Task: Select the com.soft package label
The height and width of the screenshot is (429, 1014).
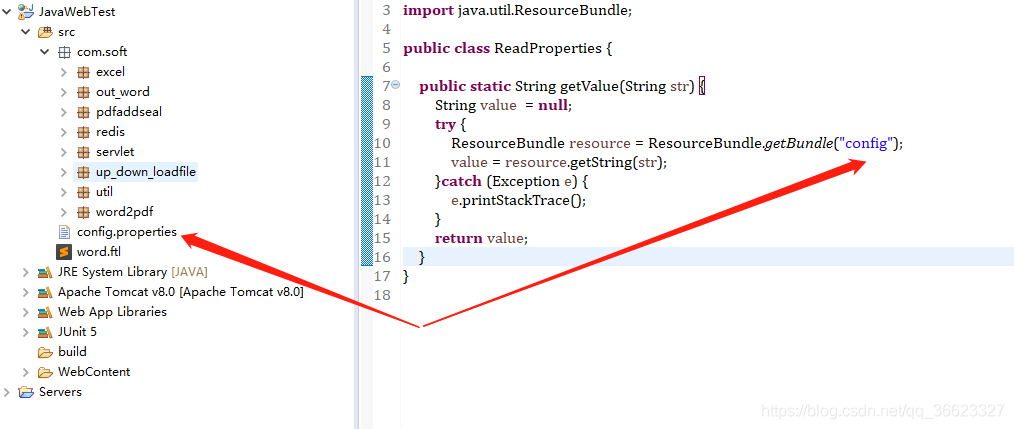Action: 102,52
